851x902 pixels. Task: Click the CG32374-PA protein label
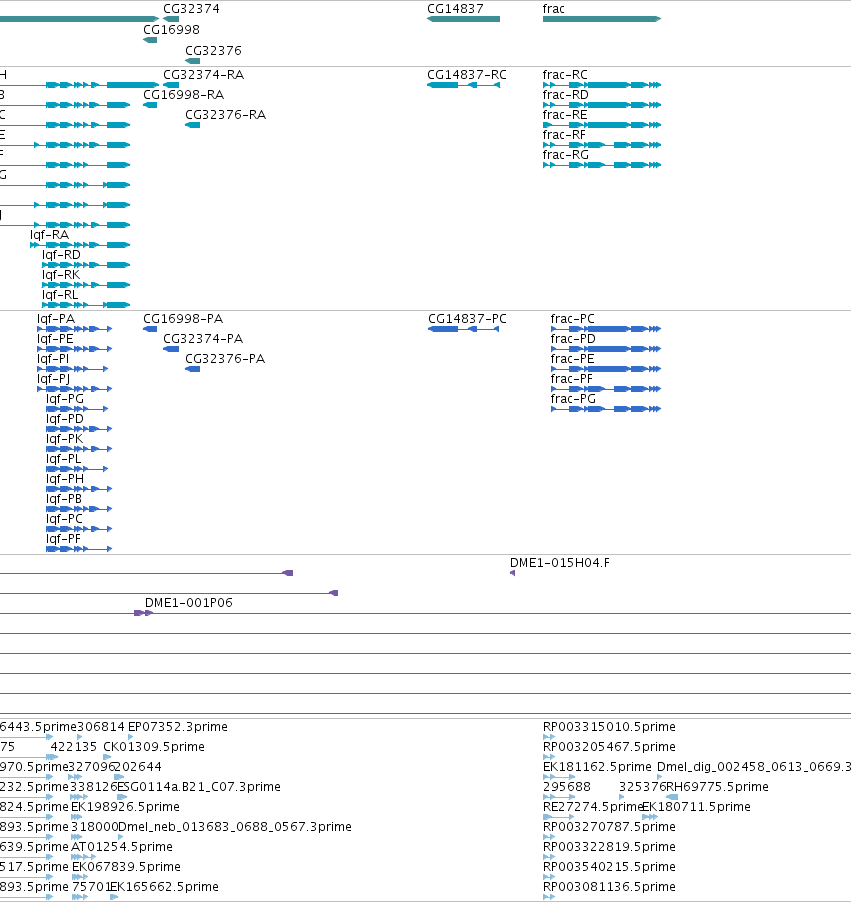[x=203, y=339]
